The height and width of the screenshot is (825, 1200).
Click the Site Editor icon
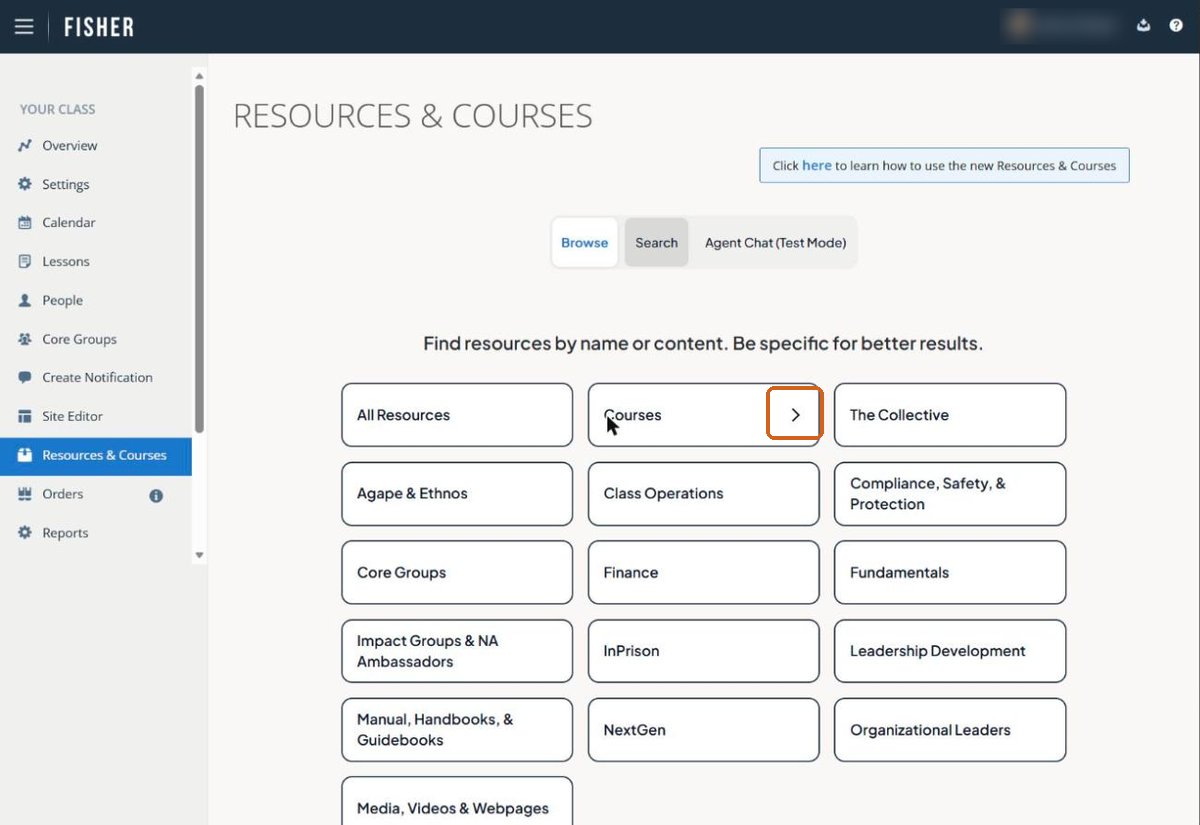[25, 417]
